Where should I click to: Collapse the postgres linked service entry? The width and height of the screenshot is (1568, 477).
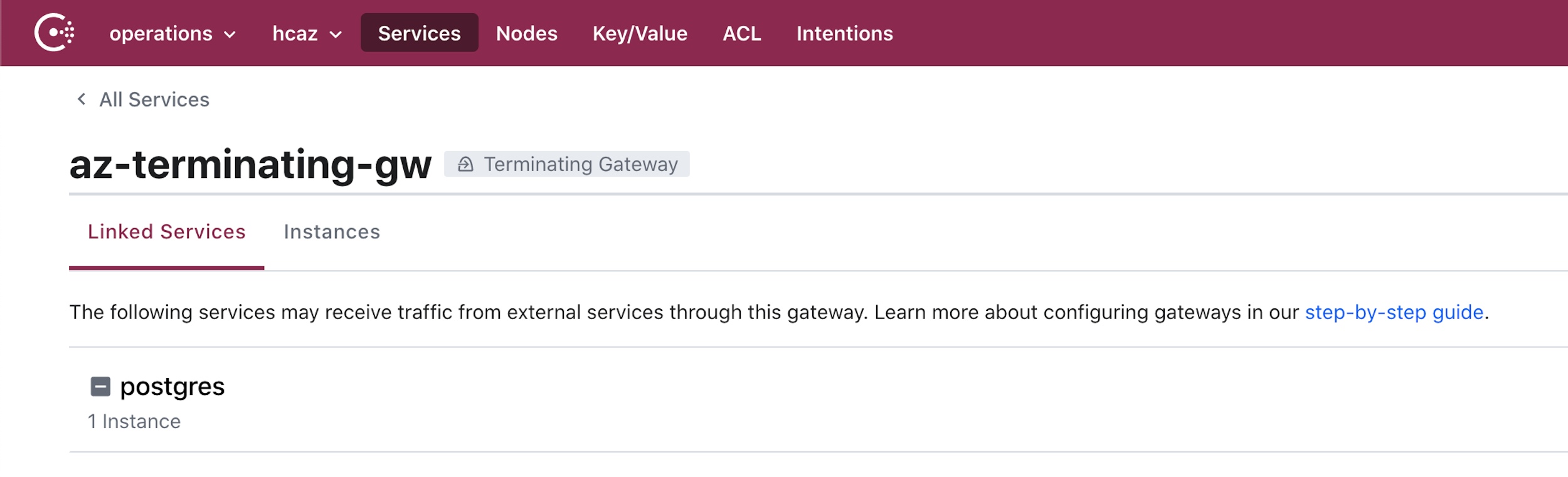(99, 386)
